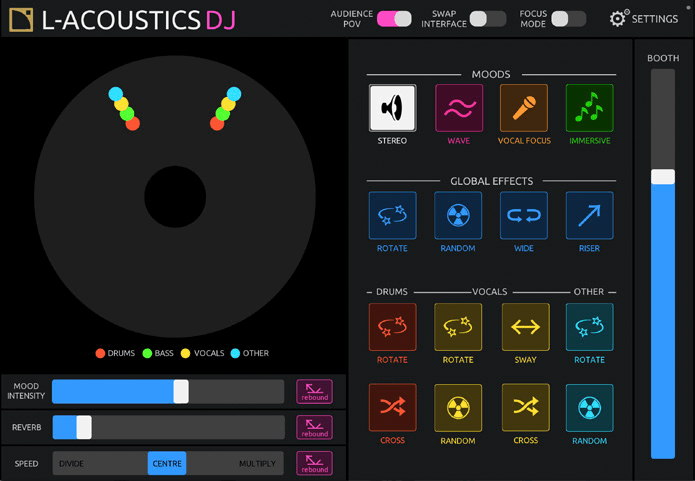Select Multiply in the Speed control
This screenshot has height=481, width=695.
click(257, 464)
